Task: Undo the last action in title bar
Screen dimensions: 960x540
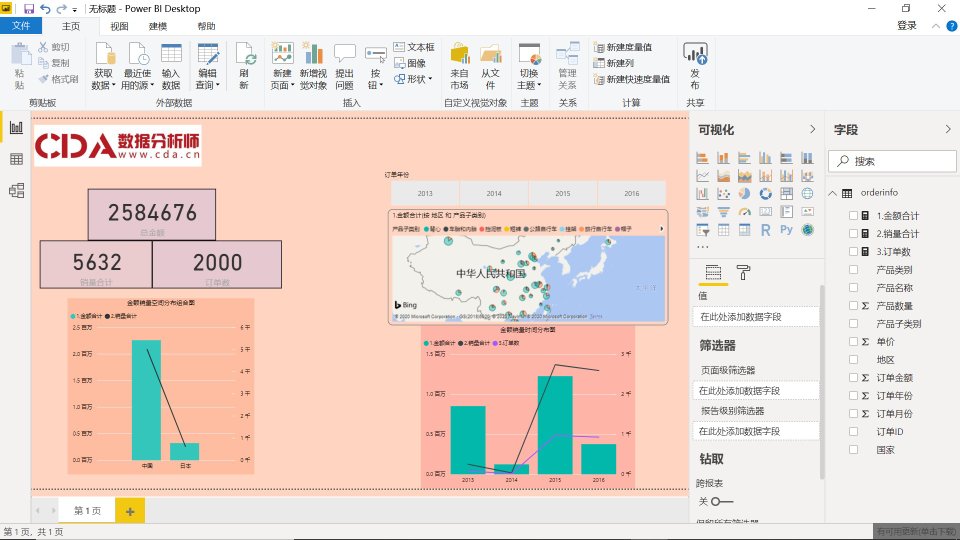Action: 45,9
